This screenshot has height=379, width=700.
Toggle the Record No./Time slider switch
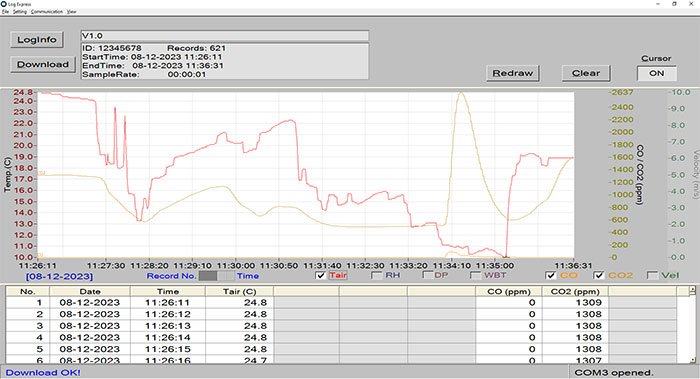click(217, 276)
